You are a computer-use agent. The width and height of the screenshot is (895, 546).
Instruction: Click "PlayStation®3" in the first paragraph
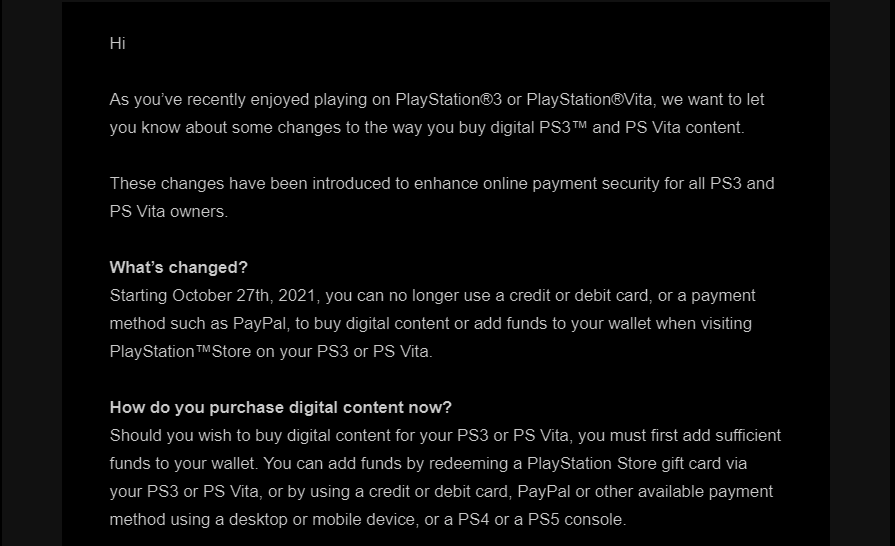[x=449, y=100]
